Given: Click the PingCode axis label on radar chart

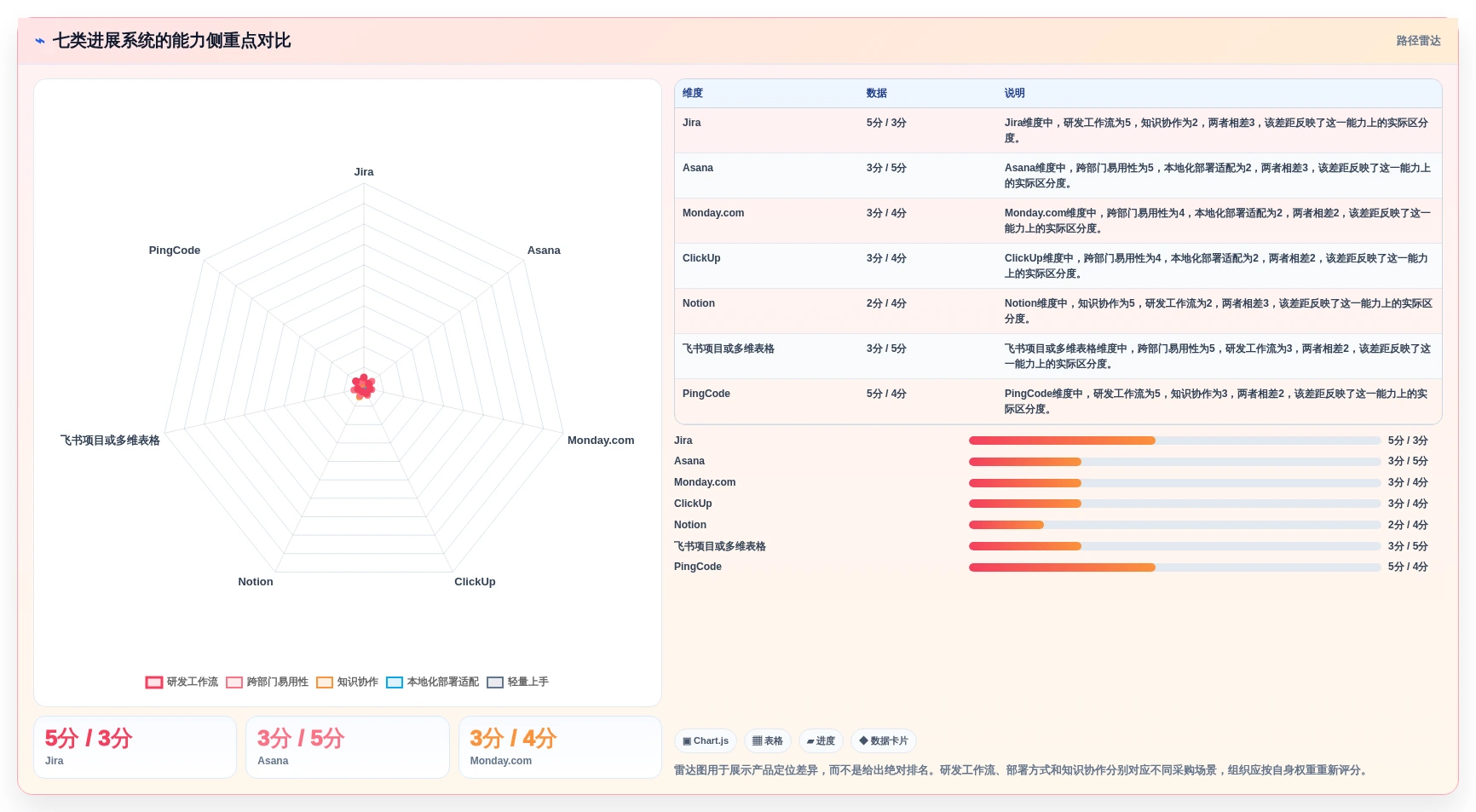Looking at the screenshot, I should click(x=175, y=251).
